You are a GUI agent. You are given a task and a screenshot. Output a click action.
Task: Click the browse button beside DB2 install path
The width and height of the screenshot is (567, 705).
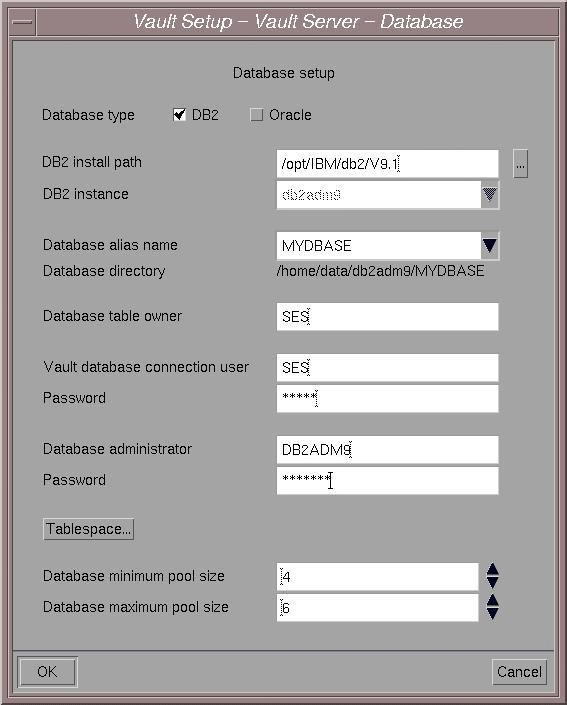[520, 164]
